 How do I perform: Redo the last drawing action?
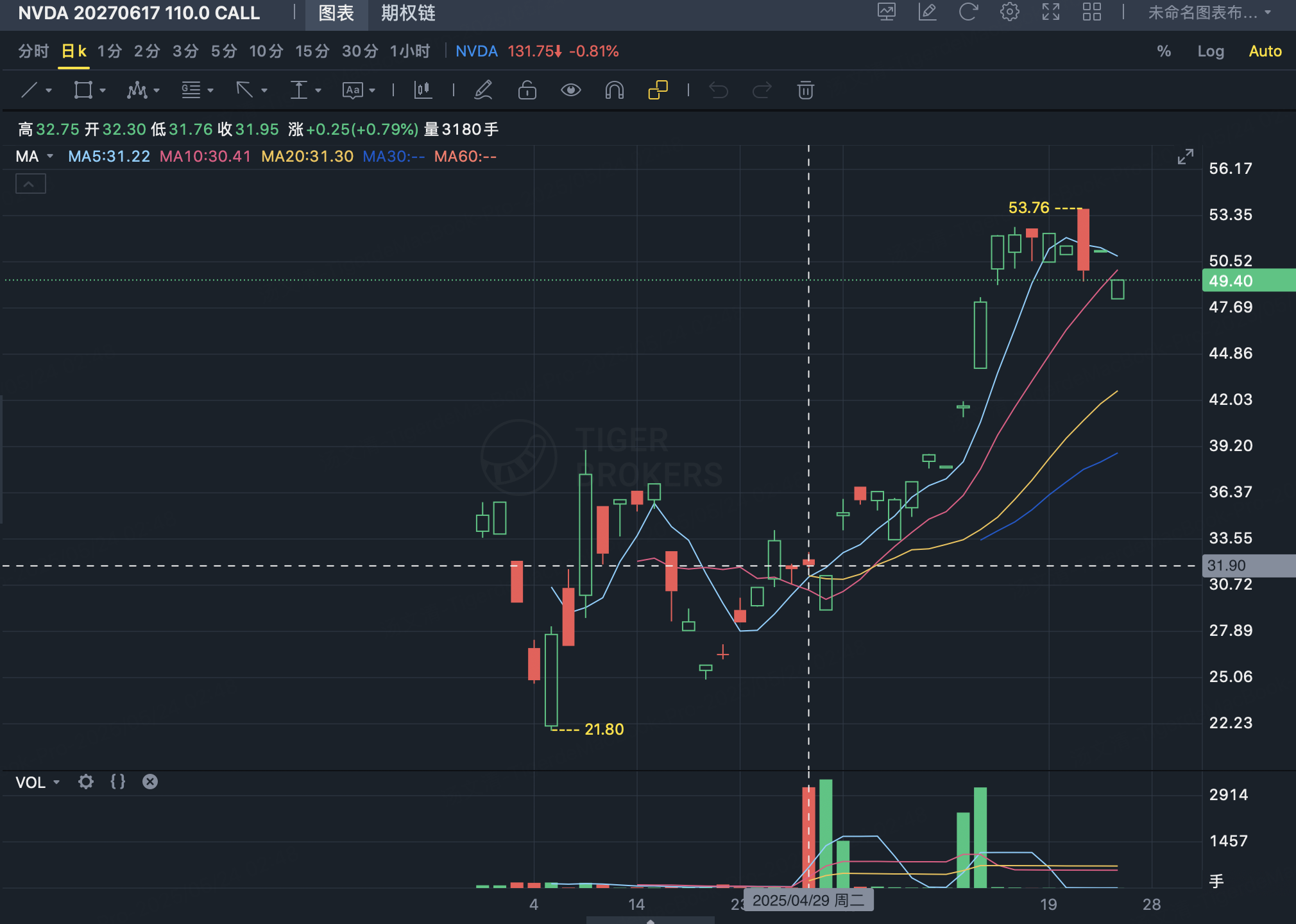coord(762,90)
